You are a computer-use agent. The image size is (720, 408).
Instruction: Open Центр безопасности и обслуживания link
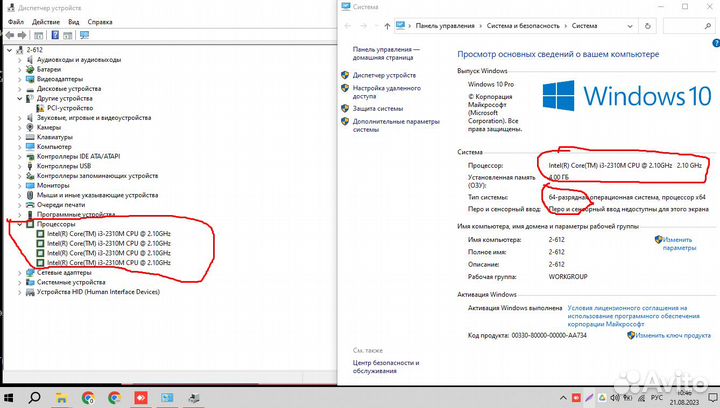[386, 367]
